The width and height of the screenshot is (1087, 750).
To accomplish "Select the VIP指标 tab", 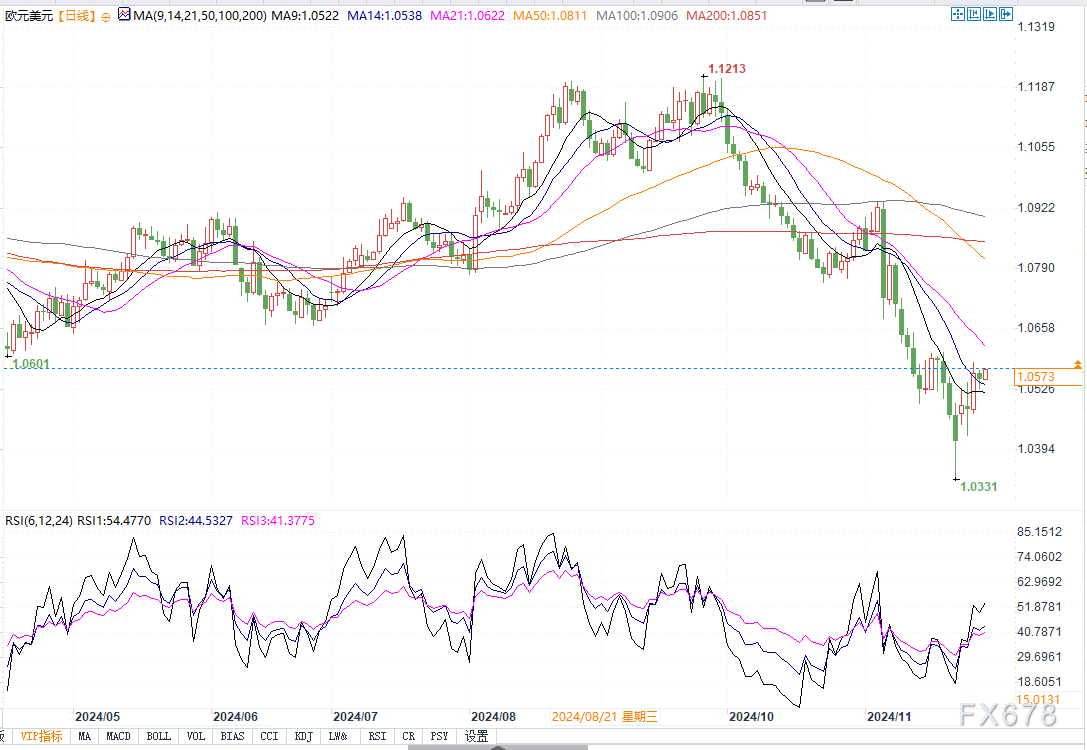I will tap(41, 736).
